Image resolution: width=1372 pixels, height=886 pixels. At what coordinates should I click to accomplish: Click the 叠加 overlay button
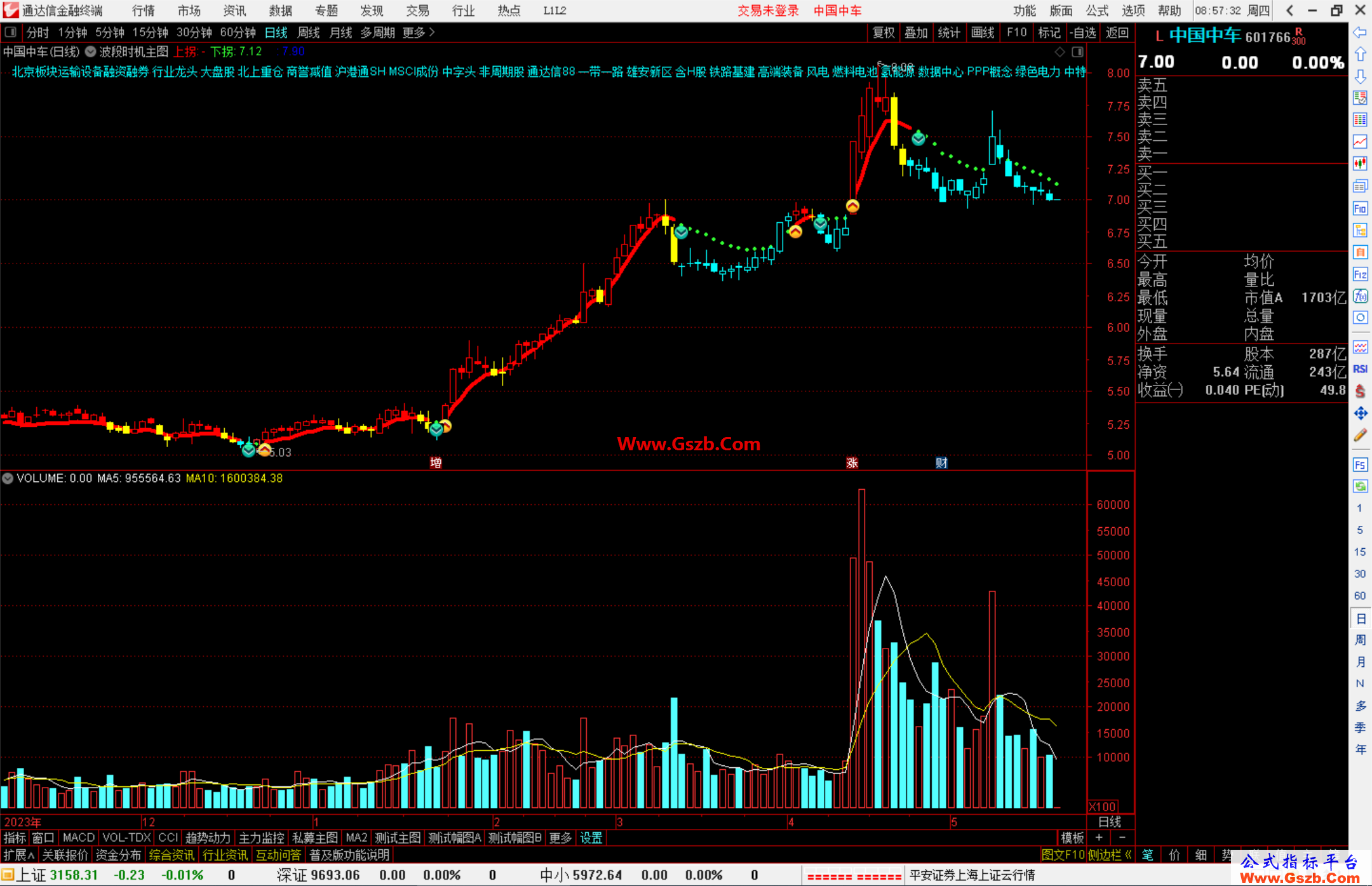917,32
